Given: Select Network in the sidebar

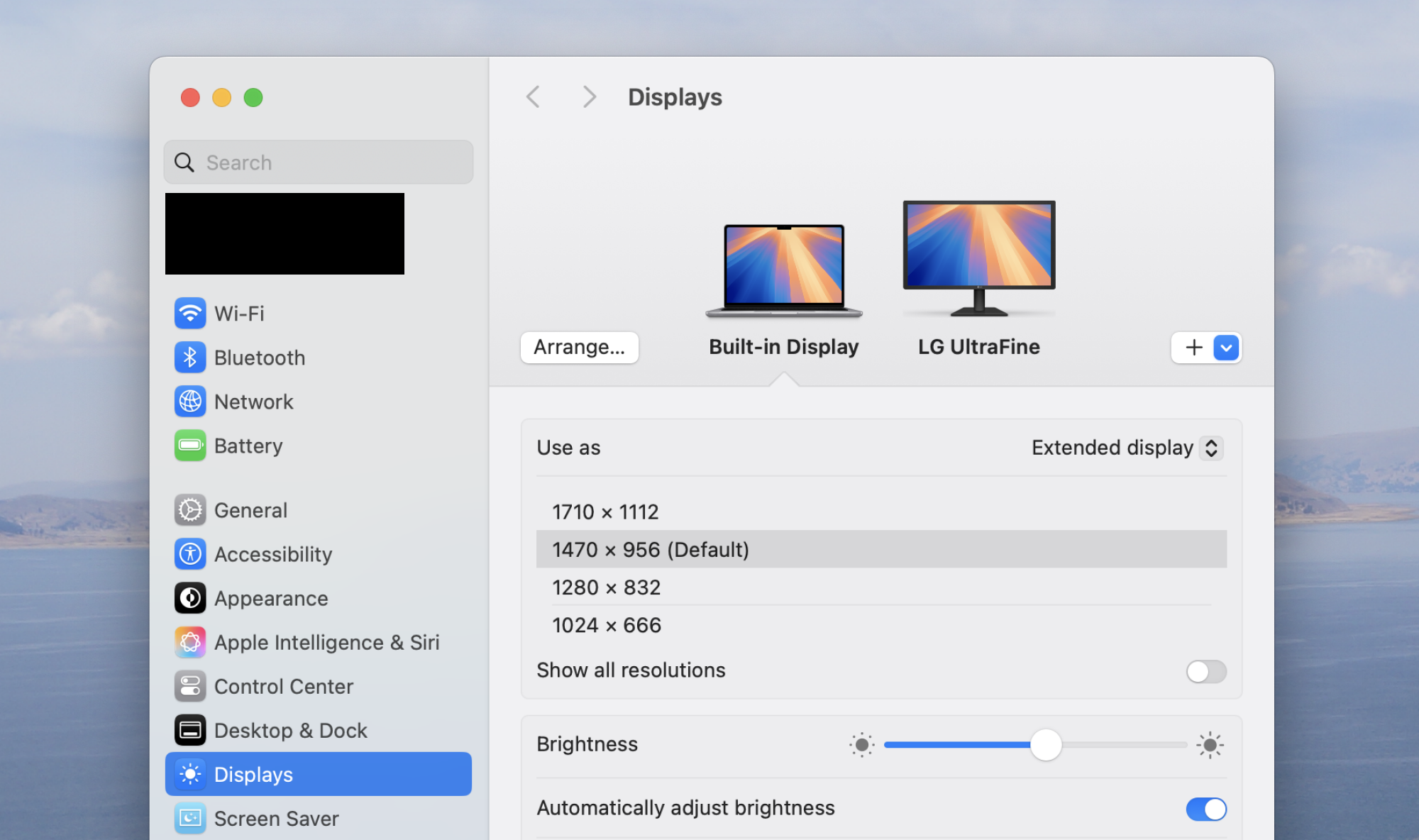Looking at the screenshot, I should [319, 402].
